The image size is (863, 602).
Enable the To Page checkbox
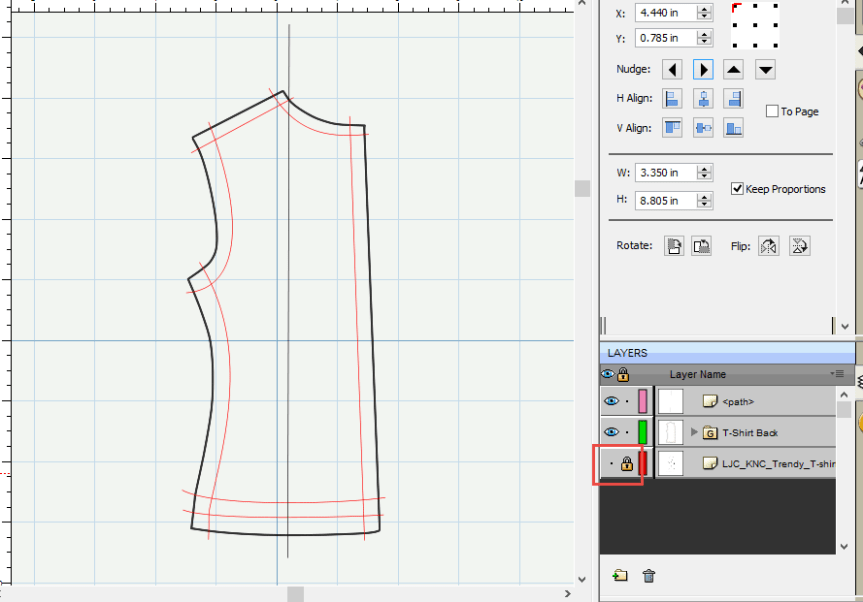tap(772, 111)
